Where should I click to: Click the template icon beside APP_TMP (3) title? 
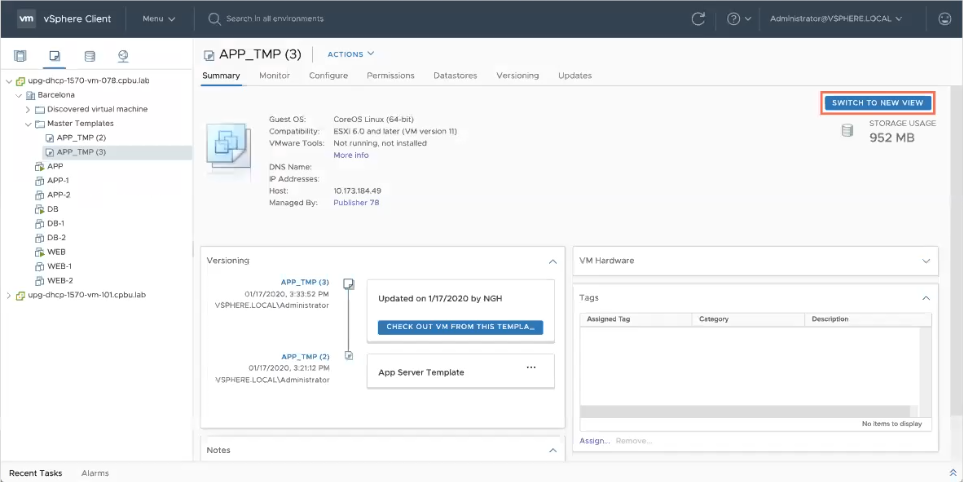click(x=209, y=55)
